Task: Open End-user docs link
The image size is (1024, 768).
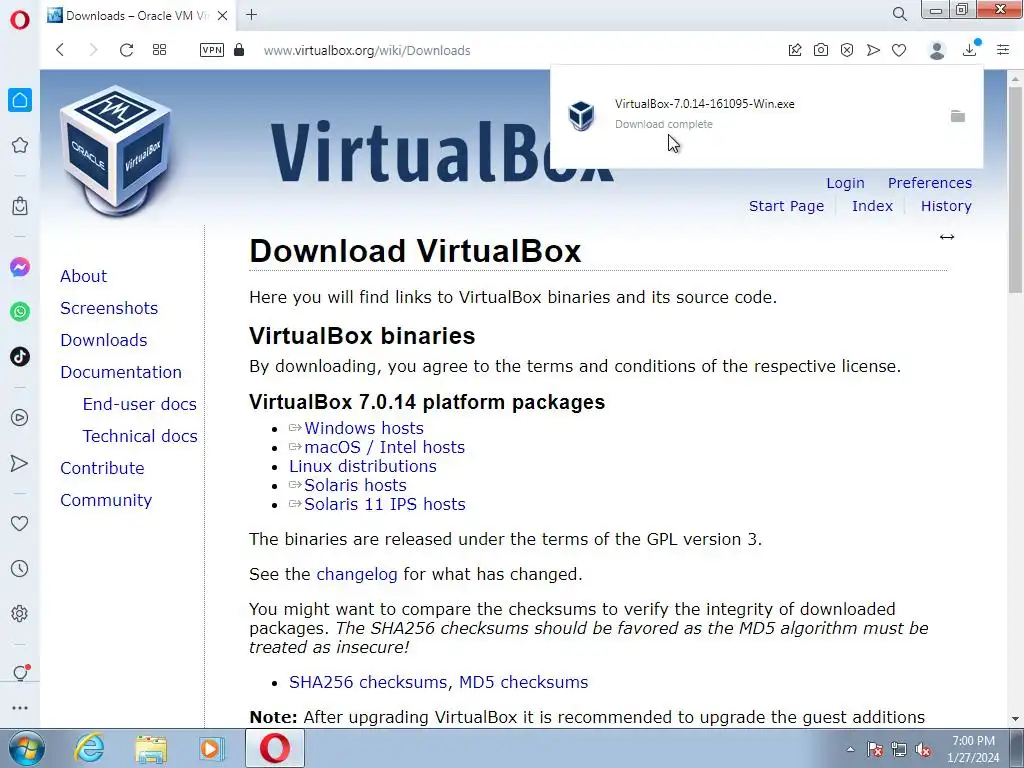Action: pyautogui.click(x=140, y=404)
